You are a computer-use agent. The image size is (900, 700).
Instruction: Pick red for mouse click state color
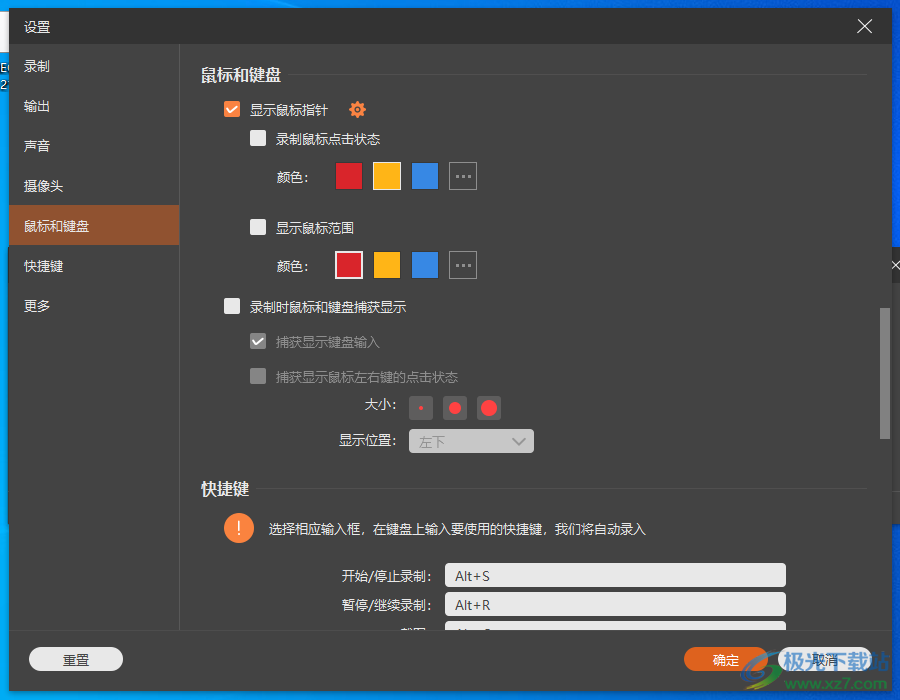click(x=349, y=176)
